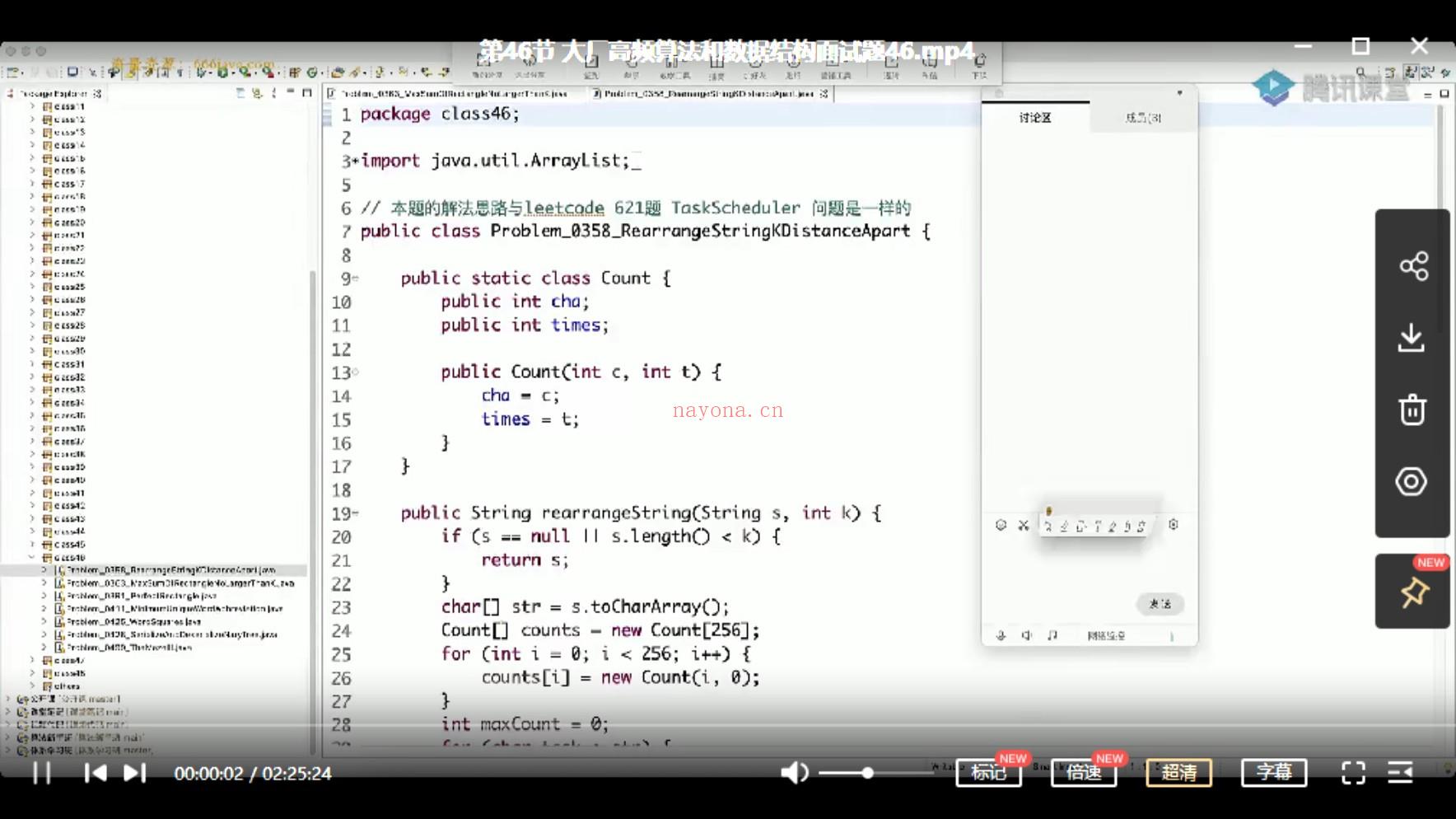Click the scissors screenshot icon in chat

click(x=1024, y=525)
